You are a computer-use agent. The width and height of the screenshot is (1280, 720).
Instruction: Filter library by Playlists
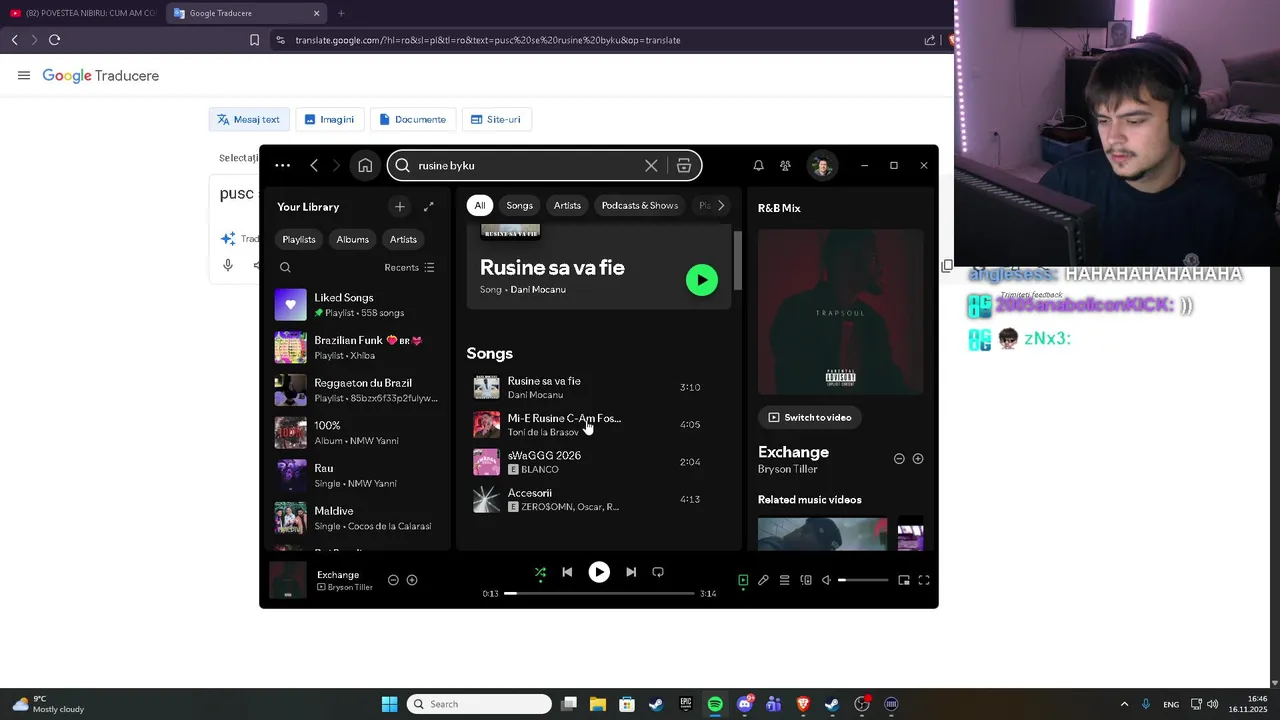click(299, 240)
